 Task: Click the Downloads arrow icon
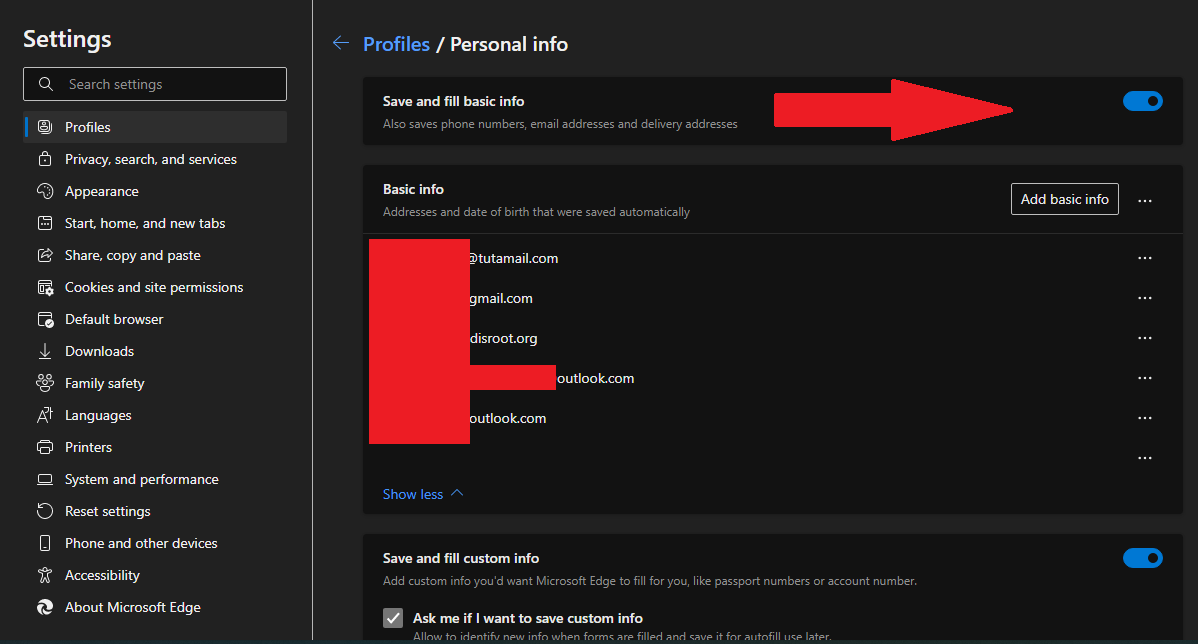44,351
